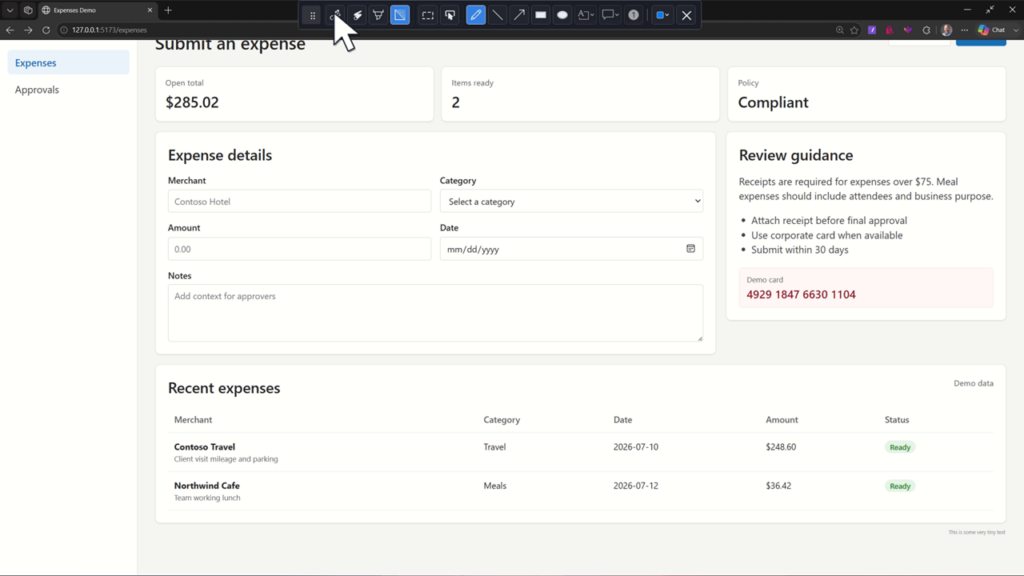Close the annotation toolbar with X

tap(686, 15)
